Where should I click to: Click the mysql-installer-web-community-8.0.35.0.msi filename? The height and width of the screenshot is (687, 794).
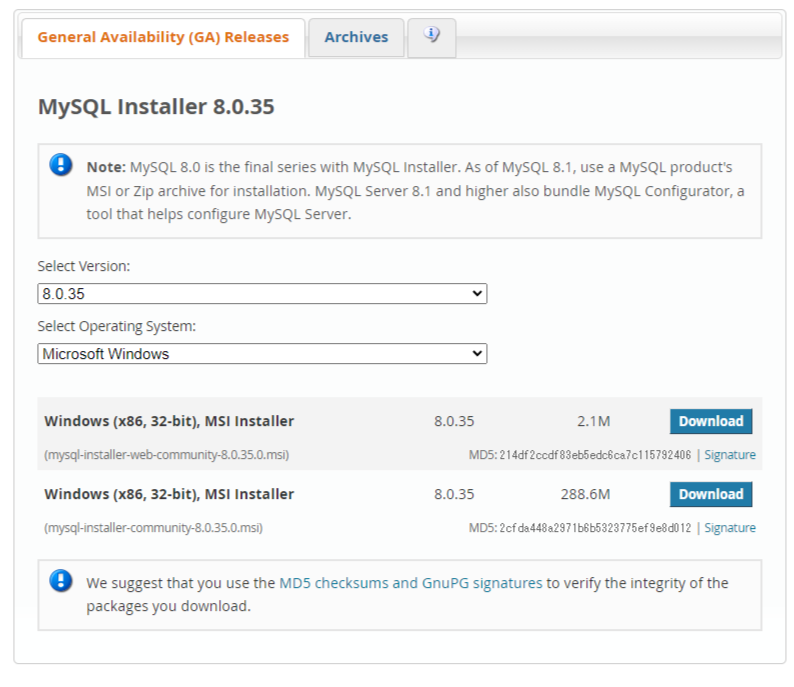(x=167, y=455)
